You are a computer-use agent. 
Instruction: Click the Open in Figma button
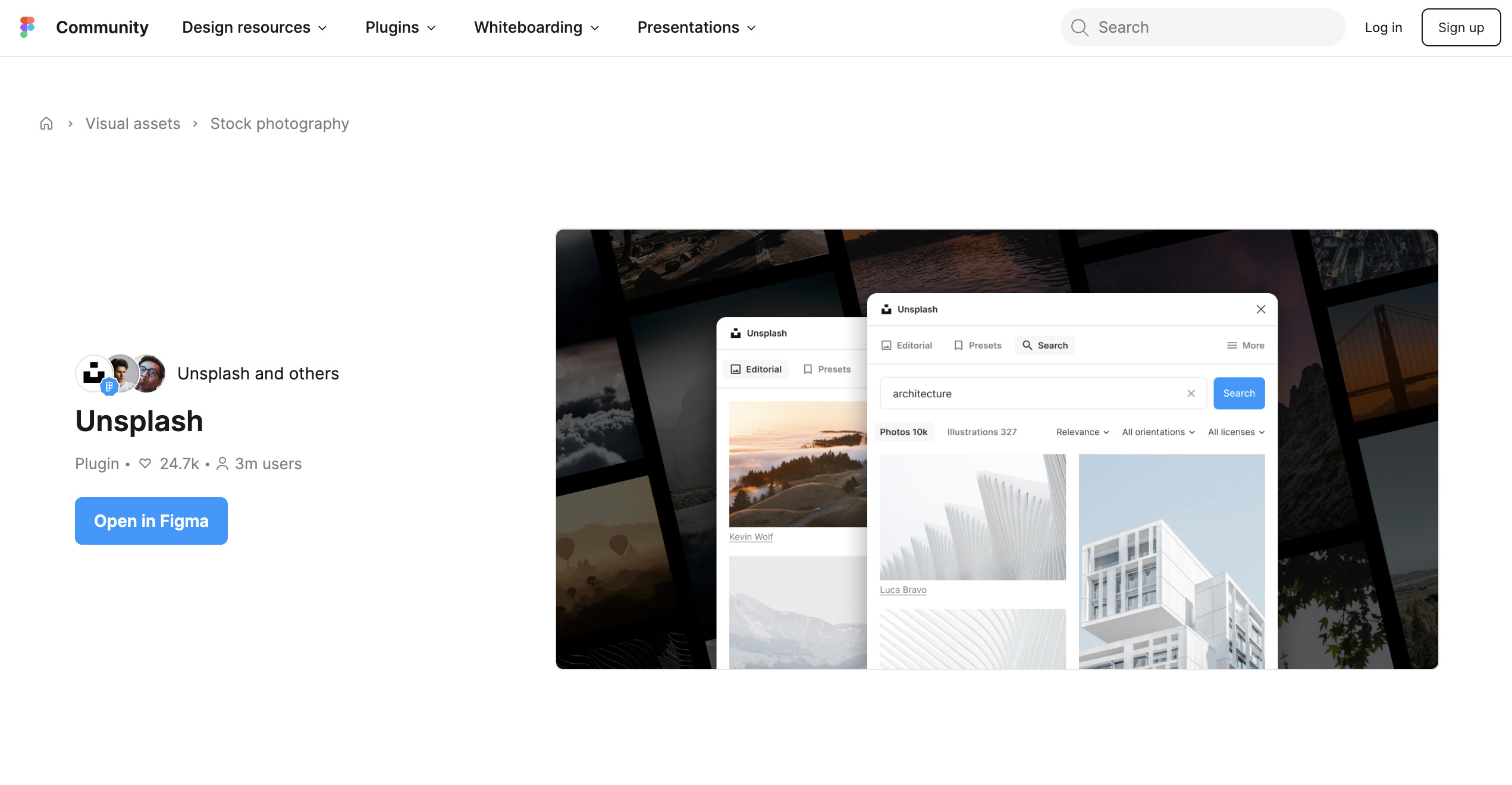click(x=151, y=520)
